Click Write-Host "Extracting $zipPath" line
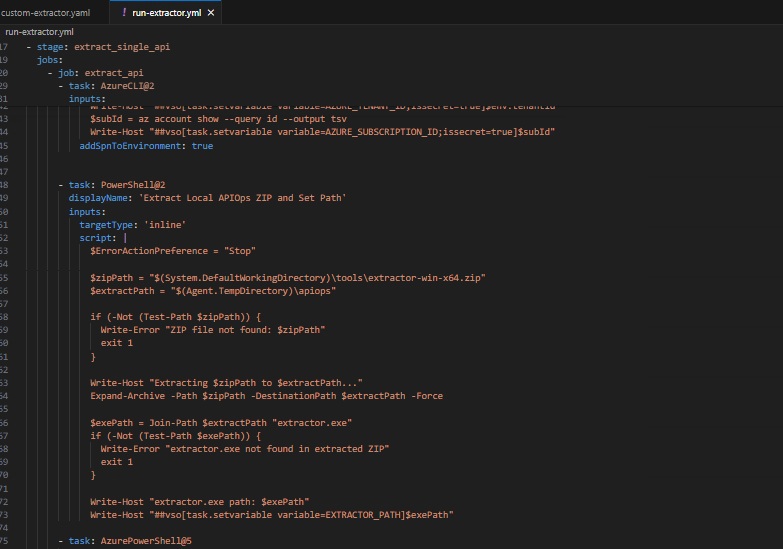 click(226, 383)
